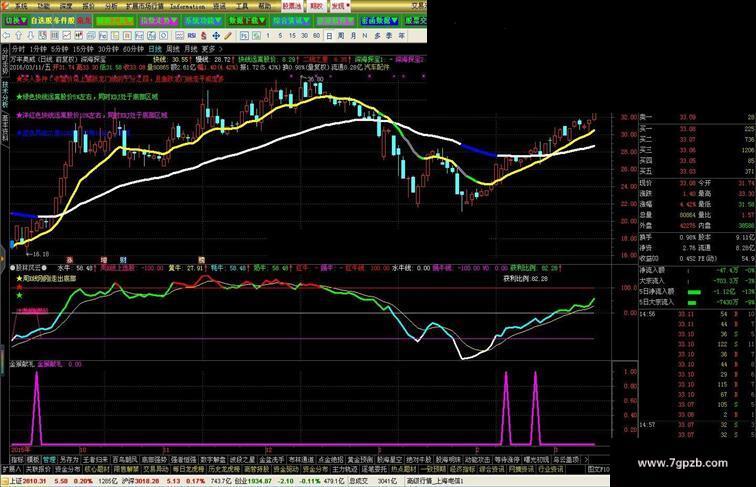Toggle the 季 quarterly period button
The image size is (756, 487).
click(389, 36)
